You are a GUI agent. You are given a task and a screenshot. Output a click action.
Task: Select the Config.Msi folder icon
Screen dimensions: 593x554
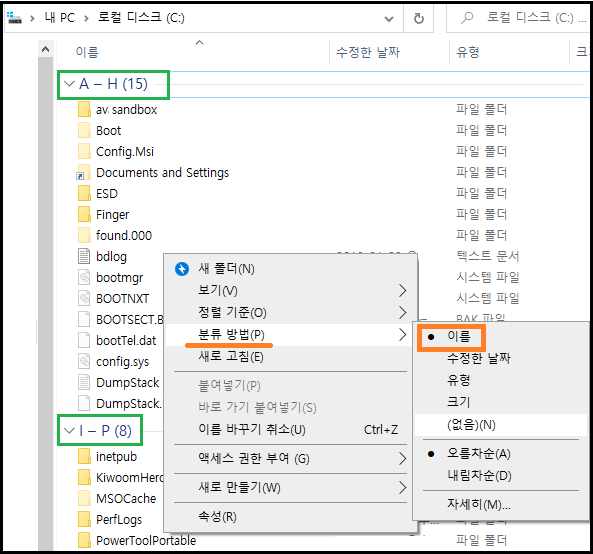coord(84,151)
